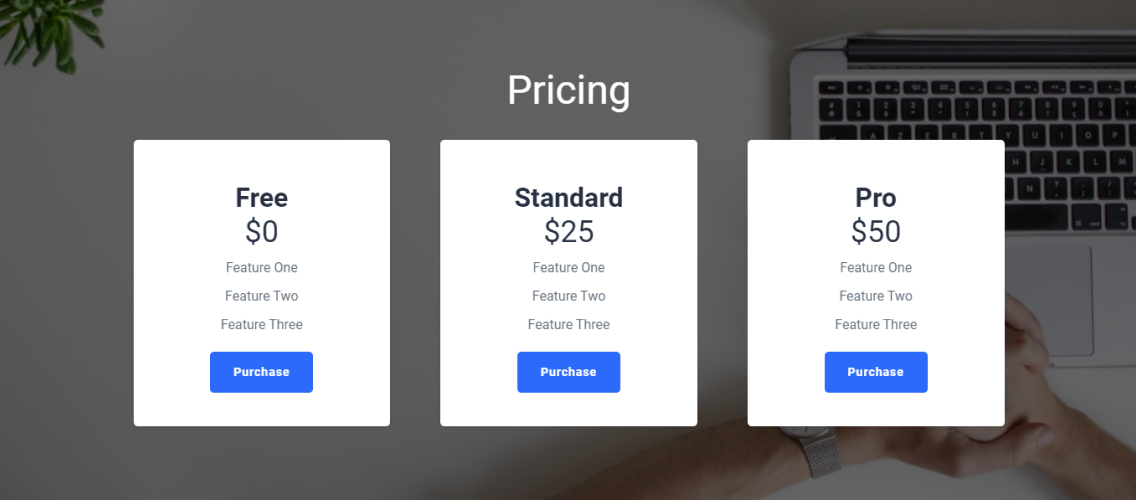The height and width of the screenshot is (500, 1136).
Task: Click Purchase button in Free plan
Action: point(262,372)
